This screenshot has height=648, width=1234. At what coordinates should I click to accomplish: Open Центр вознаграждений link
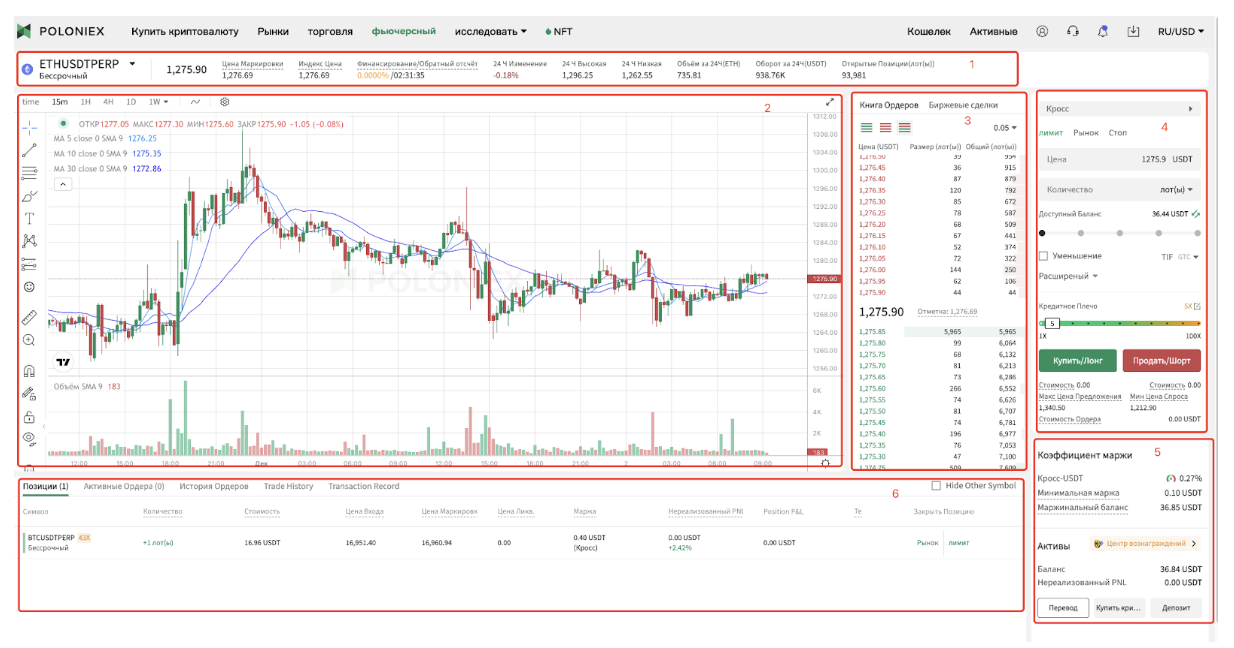[x=1146, y=544]
